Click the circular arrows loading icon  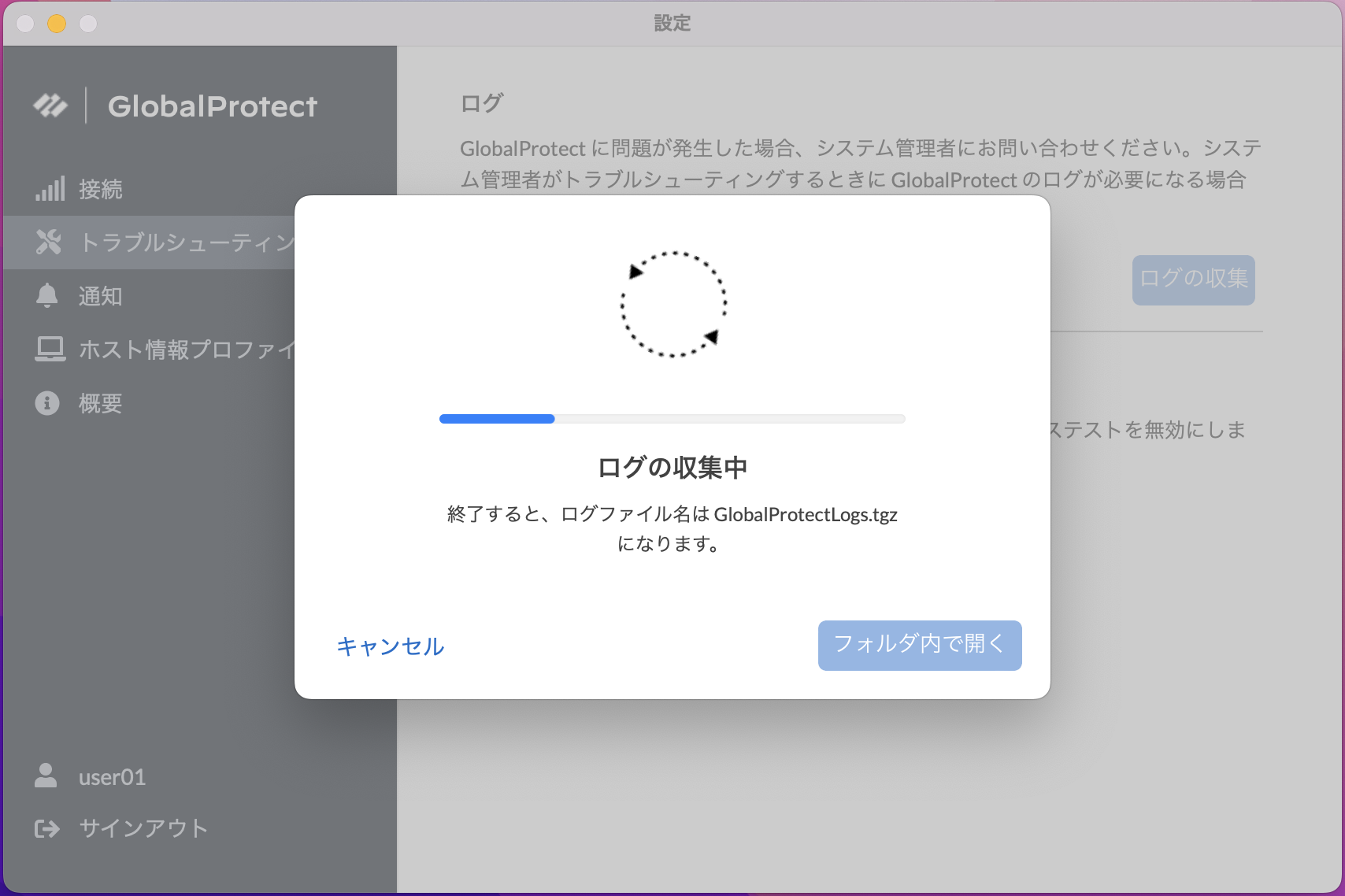click(673, 304)
